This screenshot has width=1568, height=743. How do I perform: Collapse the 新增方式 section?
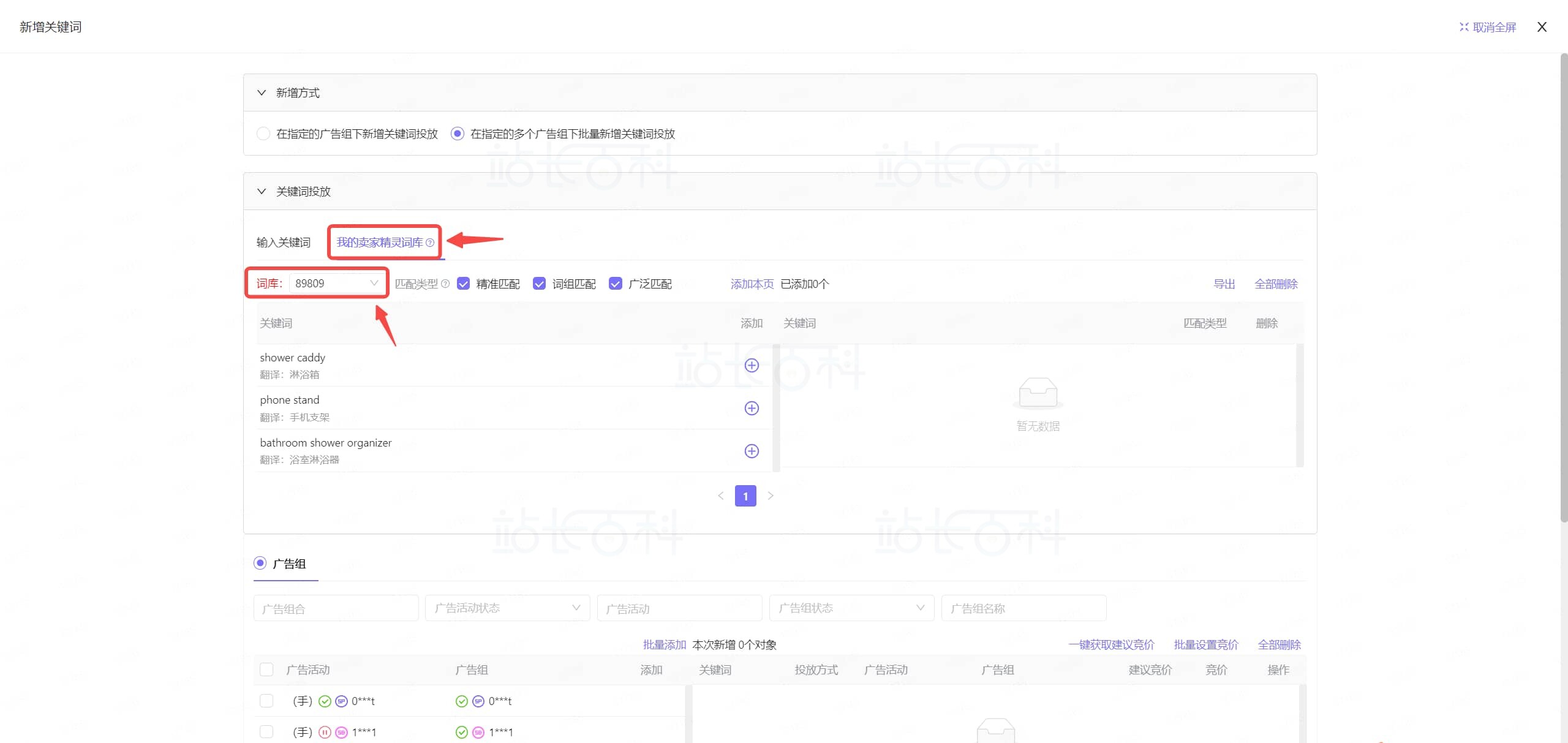[x=262, y=93]
